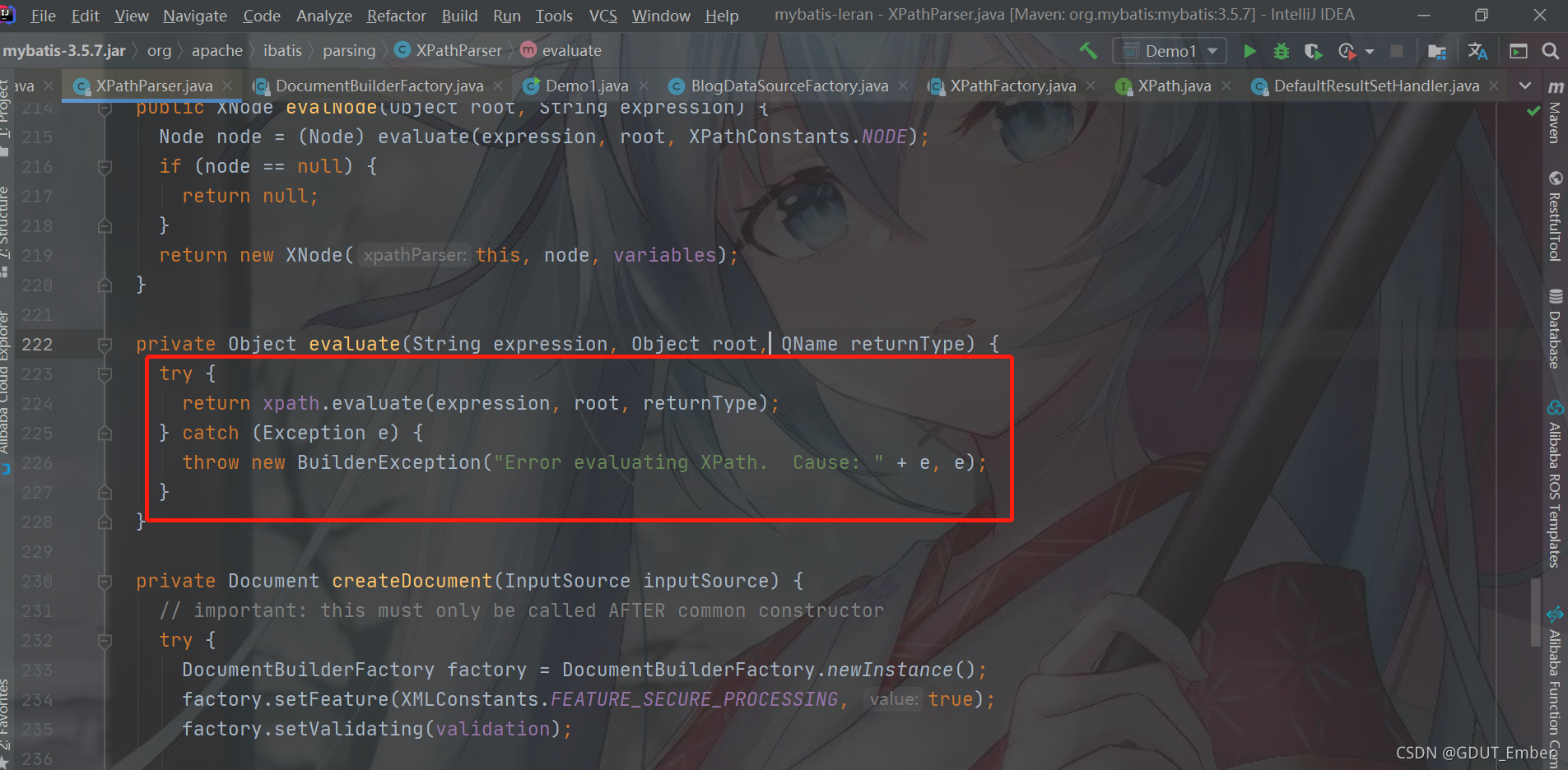Open the File menu
1568x770 pixels.
43,16
